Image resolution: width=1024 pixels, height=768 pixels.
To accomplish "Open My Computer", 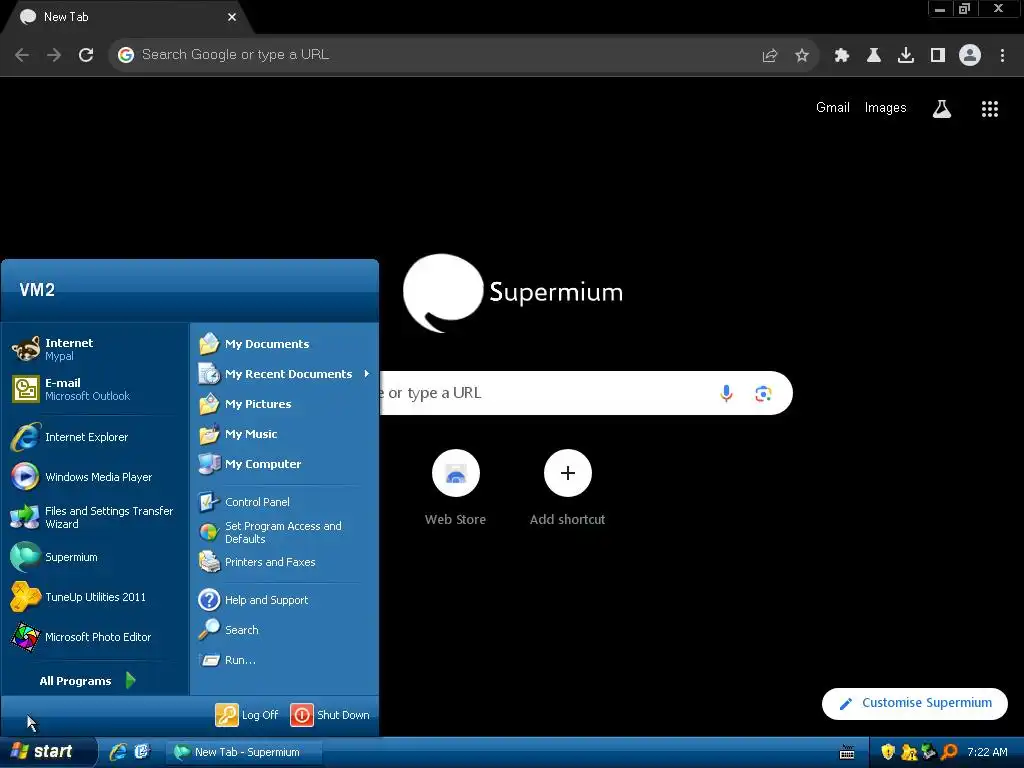I will (x=285, y=464).
